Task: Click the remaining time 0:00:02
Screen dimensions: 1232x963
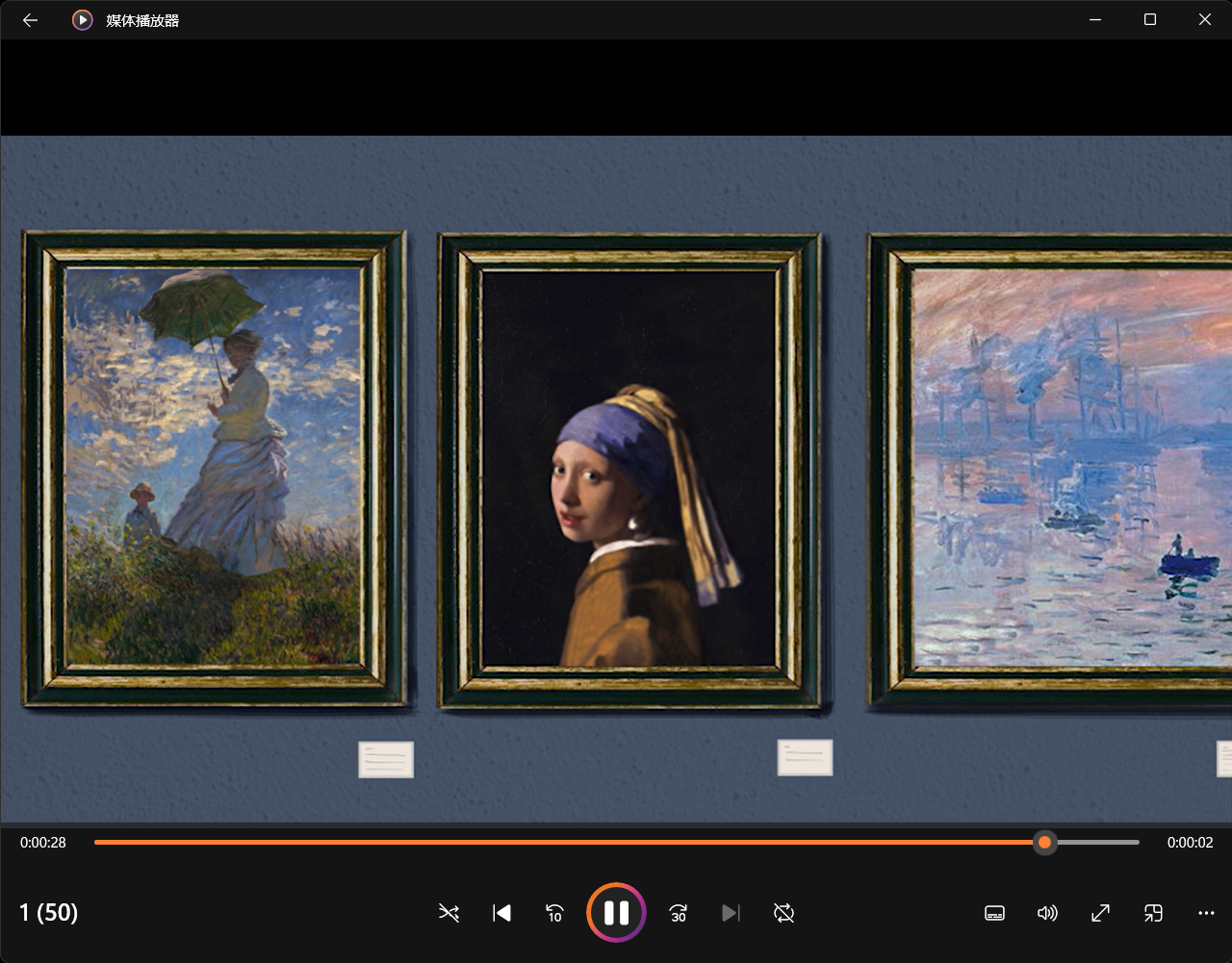Action: [1190, 843]
